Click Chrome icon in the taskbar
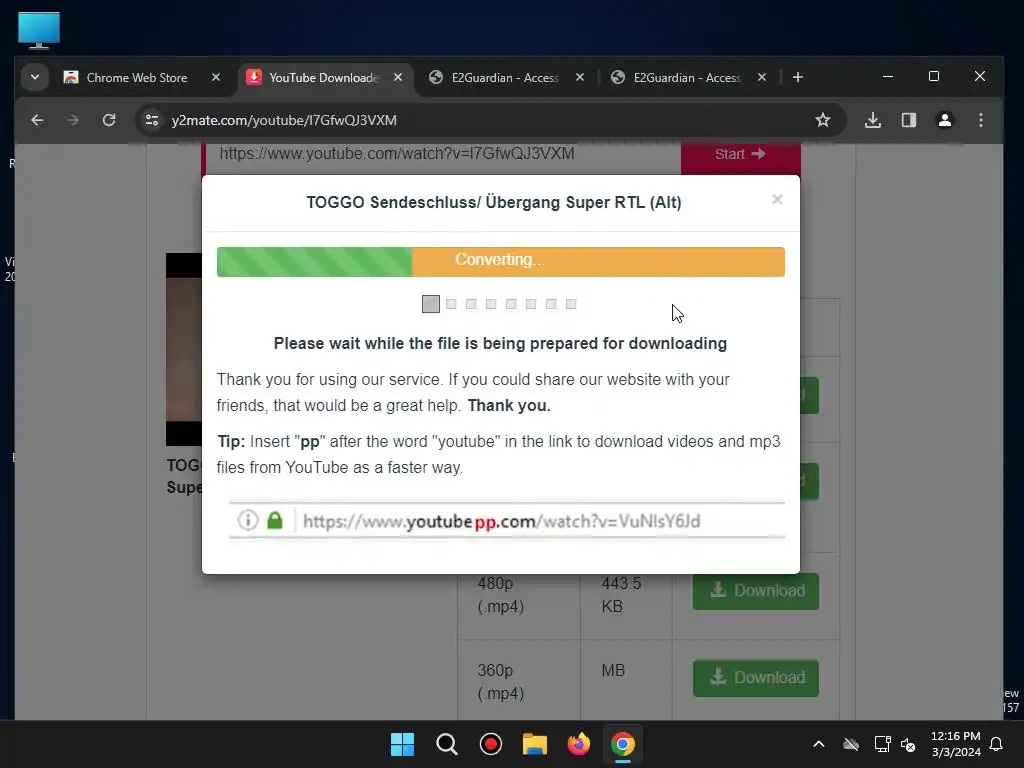 [623, 744]
